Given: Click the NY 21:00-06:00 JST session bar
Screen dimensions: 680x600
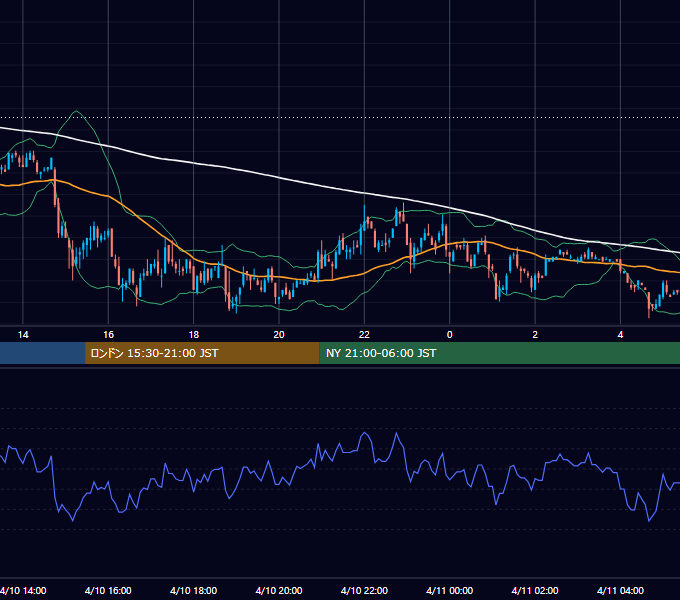Looking at the screenshot, I should pyautogui.click(x=500, y=353).
